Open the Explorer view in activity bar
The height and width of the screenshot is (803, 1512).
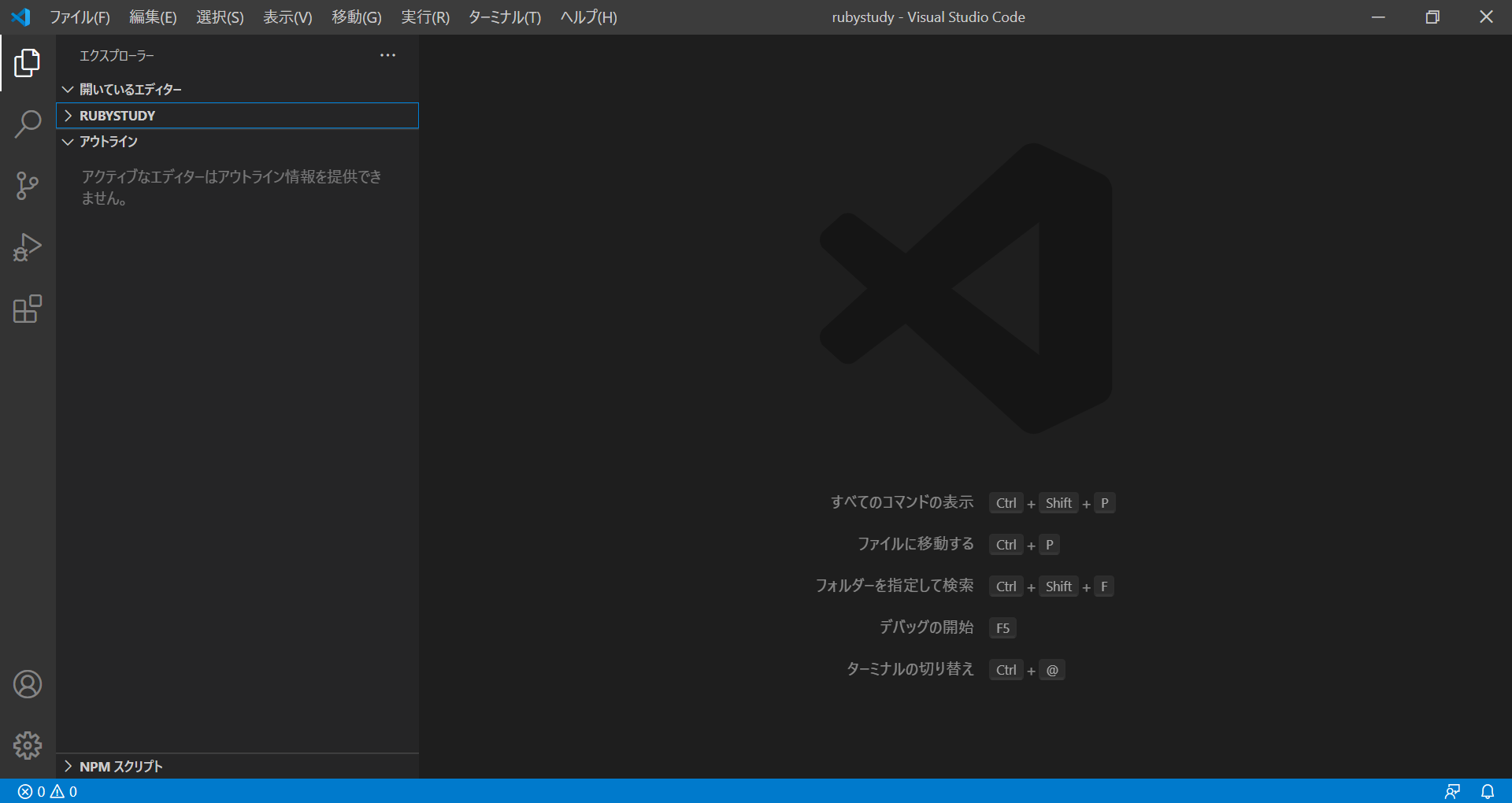tap(28, 63)
